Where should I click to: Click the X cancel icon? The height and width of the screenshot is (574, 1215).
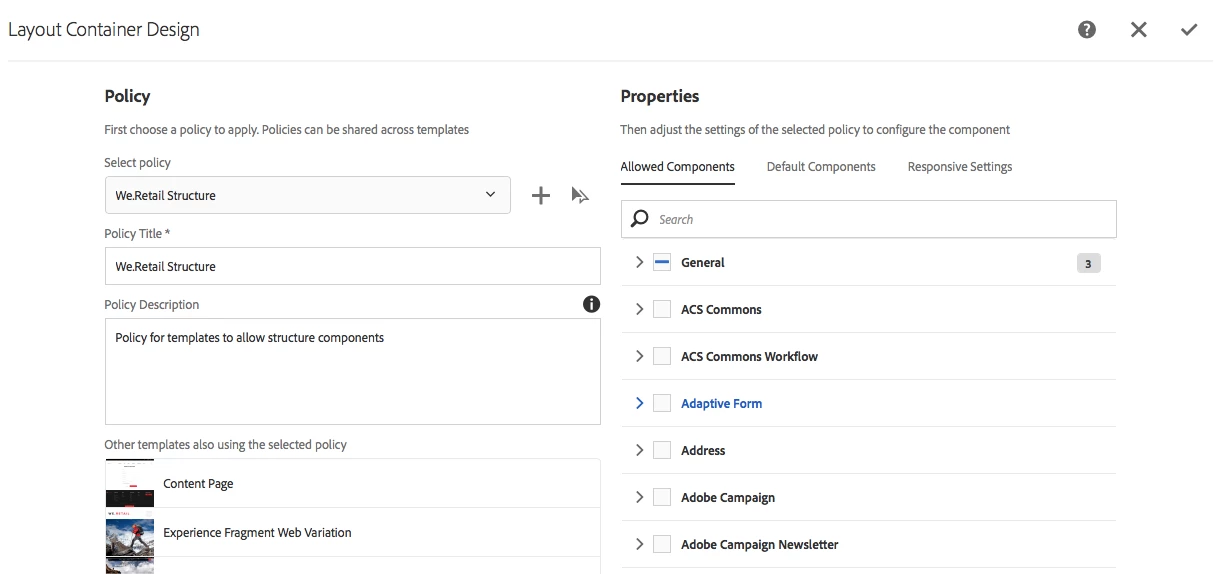click(x=1138, y=30)
